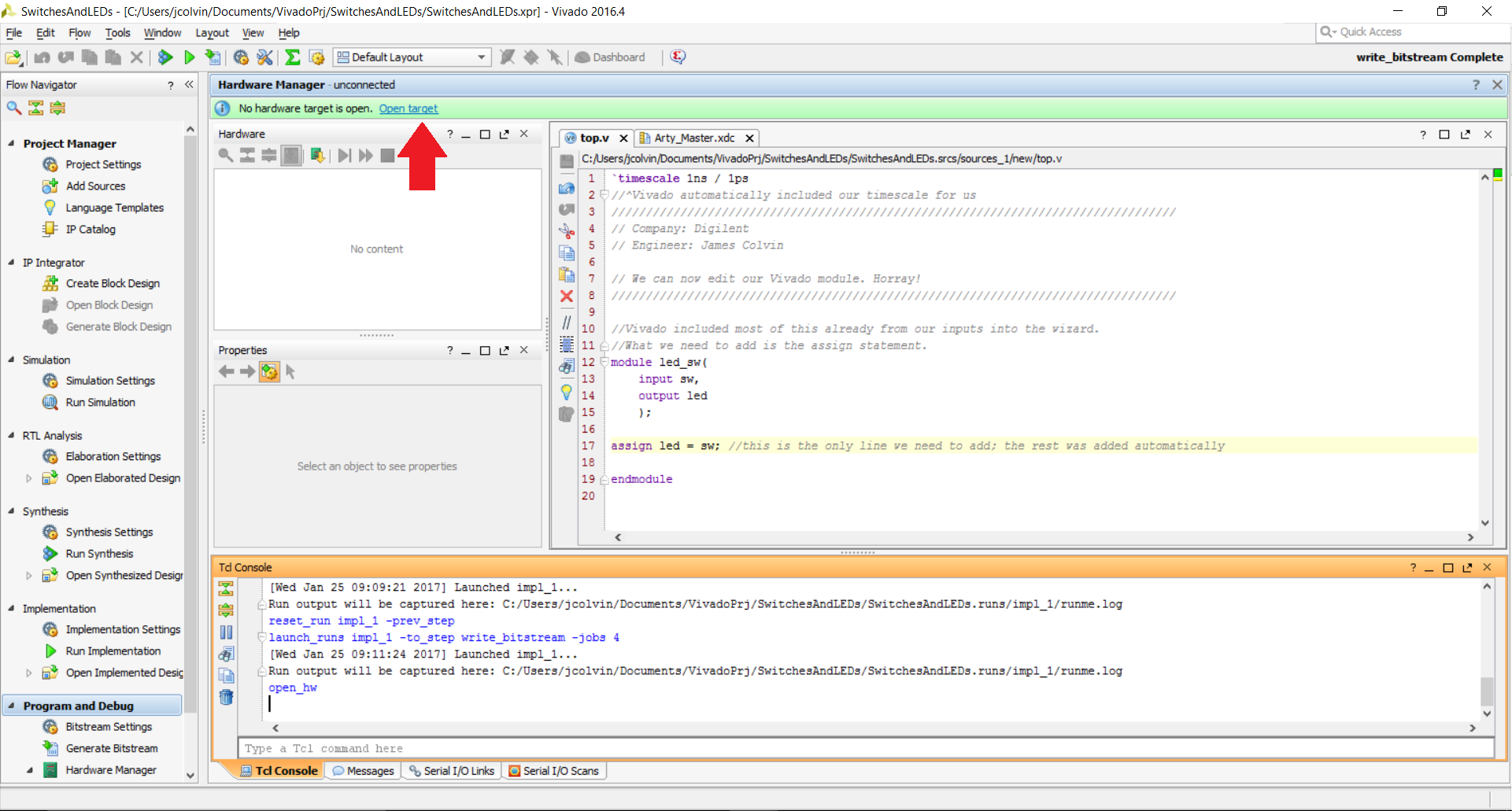Viewport: 1512px width, 811px height.
Task: Click the trash icon in Tcl Console
Action: pyautogui.click(x=227, y=697)
